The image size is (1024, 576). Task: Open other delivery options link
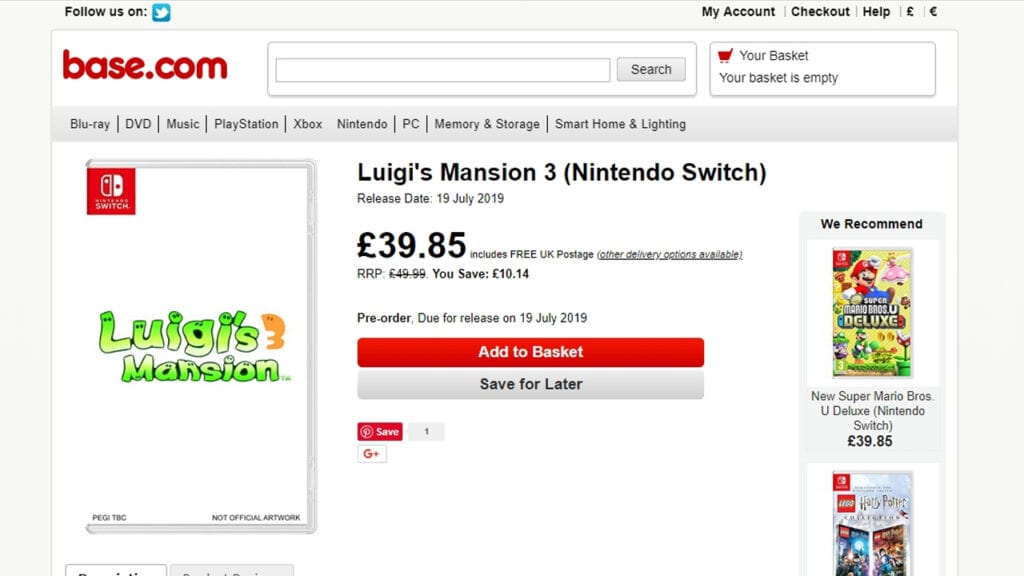[x=669, y=255]
